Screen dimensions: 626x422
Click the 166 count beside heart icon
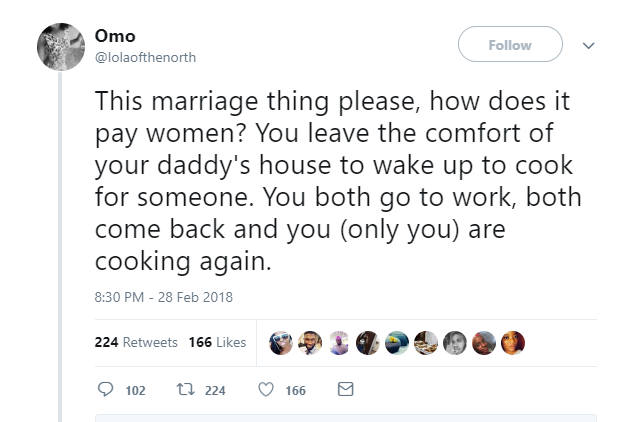[x=295, y=390]
